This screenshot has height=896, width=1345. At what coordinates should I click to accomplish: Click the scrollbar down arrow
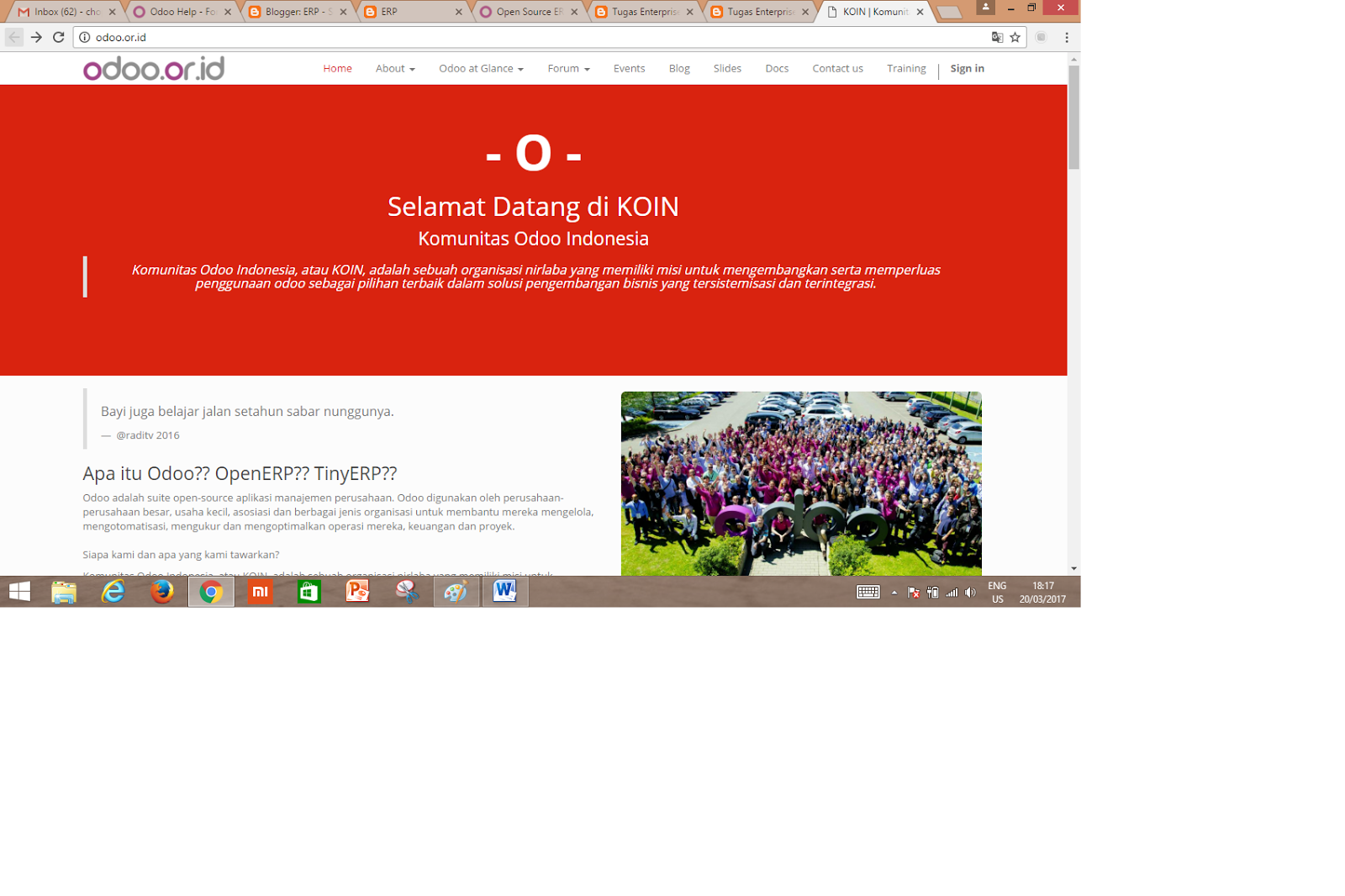[1073, 569]
